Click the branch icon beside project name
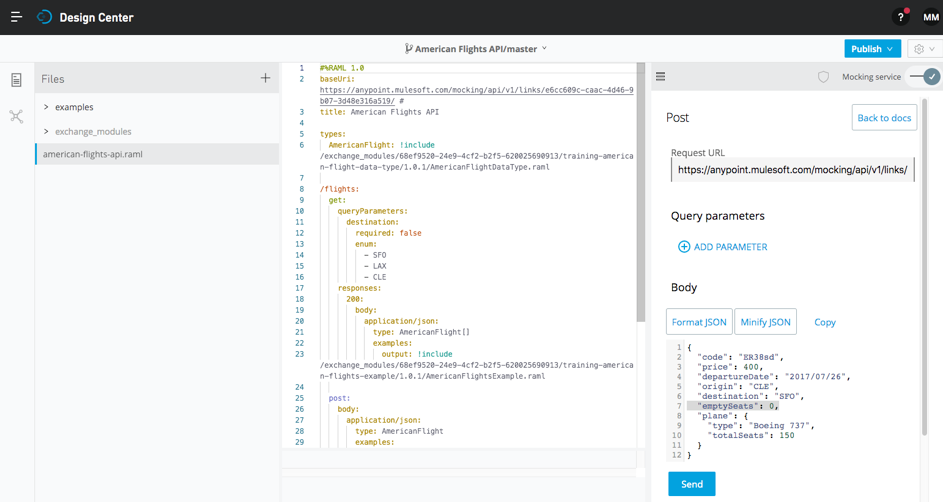943x502 pixels. click(x=408, y=49)
